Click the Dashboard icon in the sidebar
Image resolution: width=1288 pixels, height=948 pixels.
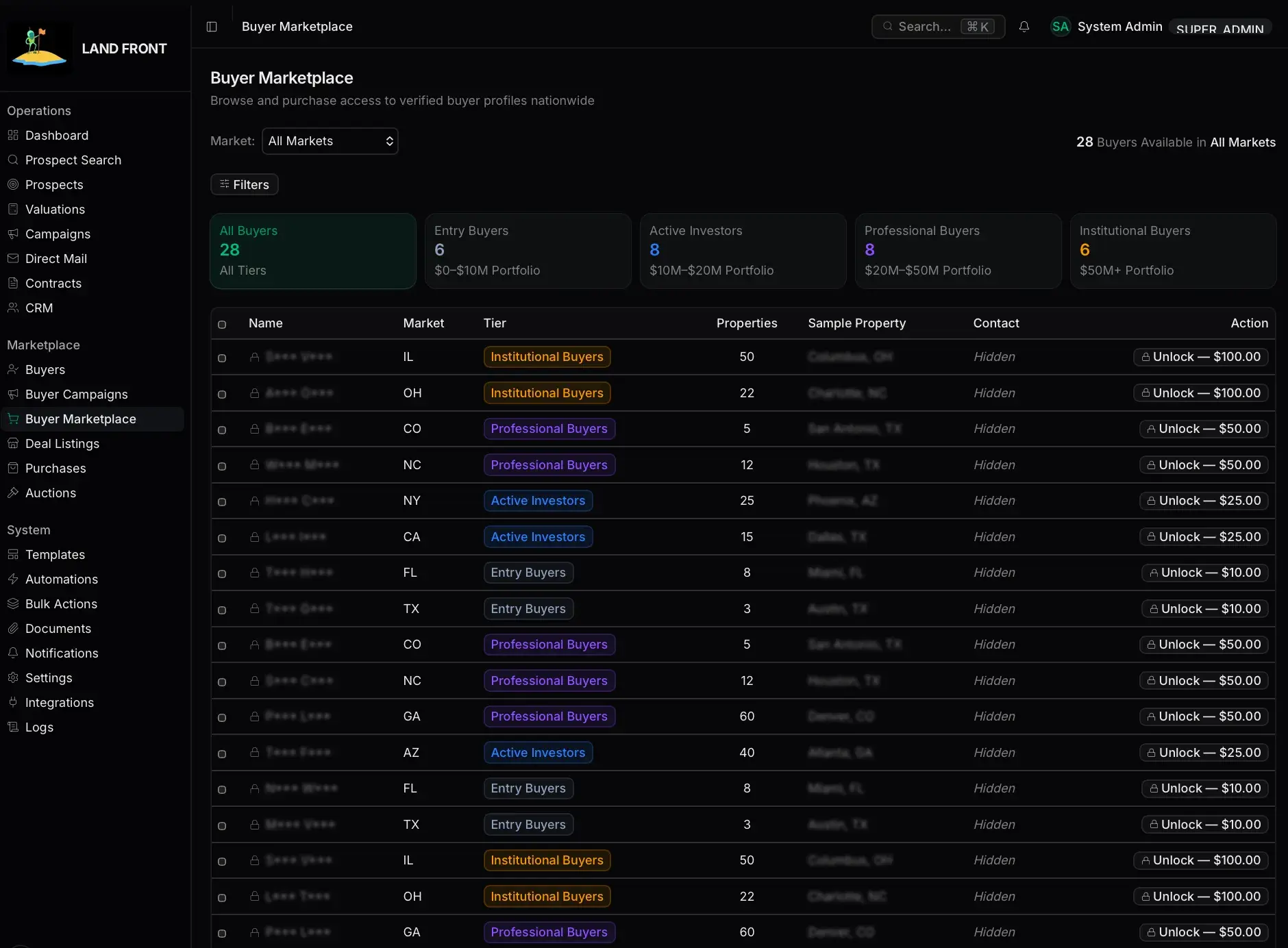[x=13, y=135]
